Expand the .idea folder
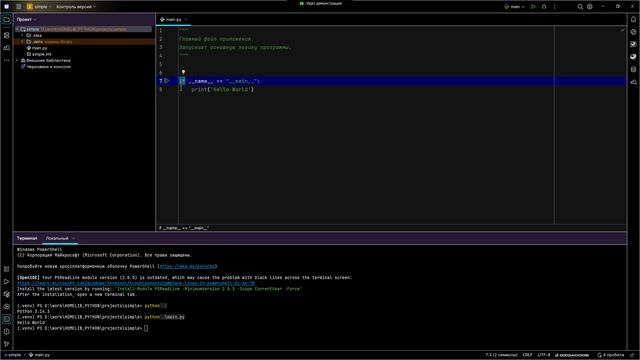Viewport: 640px width, 360px height. [x=22, y=36]
